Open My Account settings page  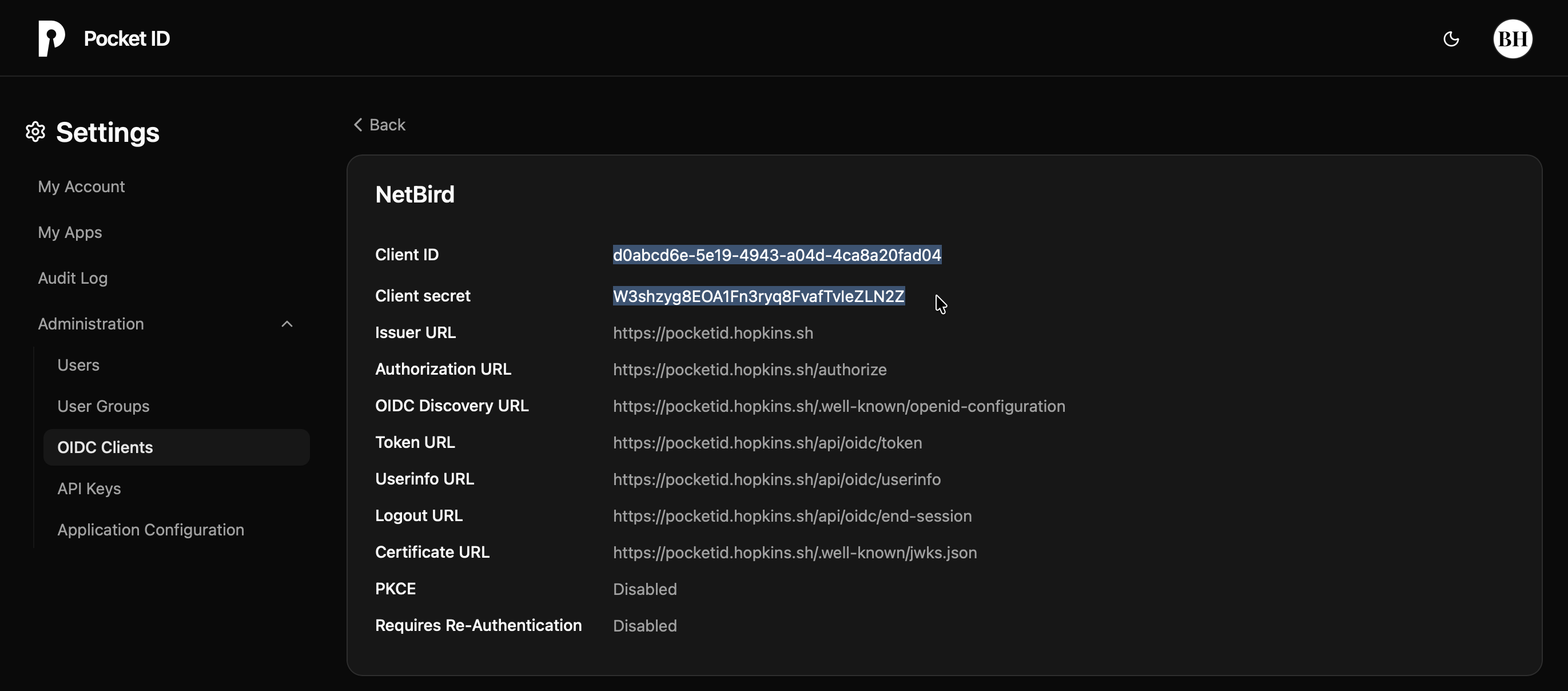point(81,187)
